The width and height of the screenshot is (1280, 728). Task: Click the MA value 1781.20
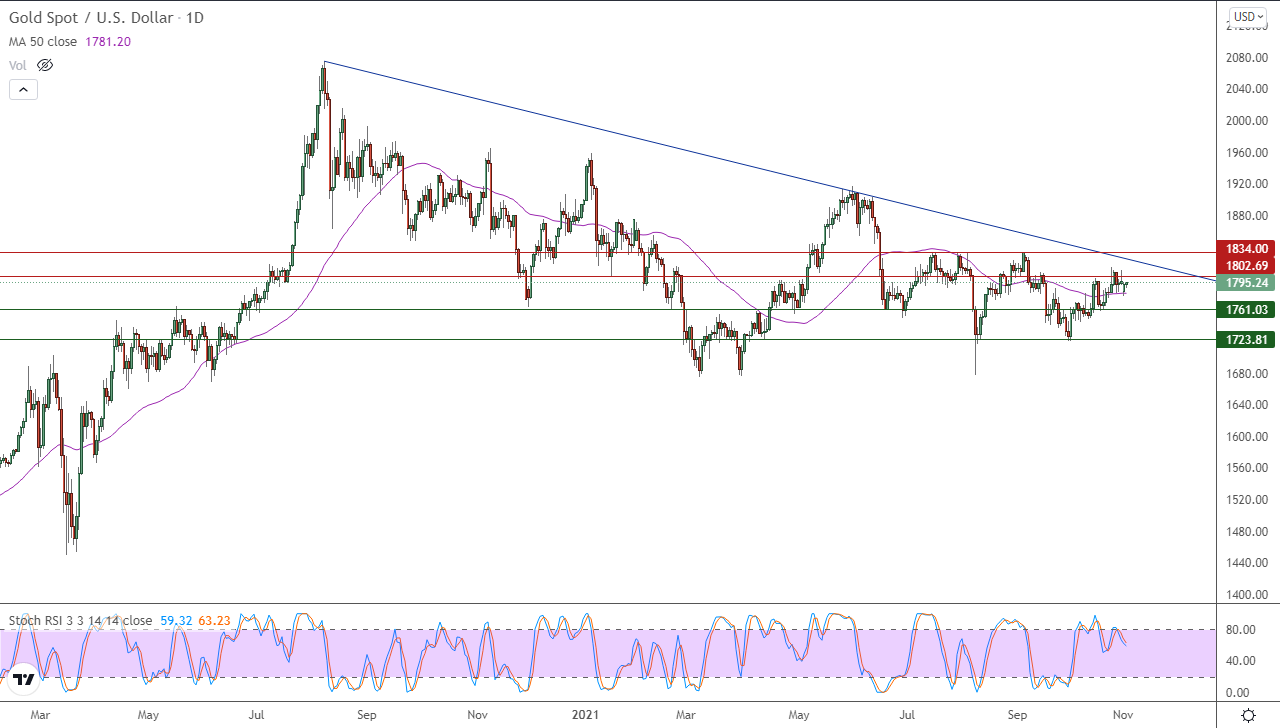(110, 42)
